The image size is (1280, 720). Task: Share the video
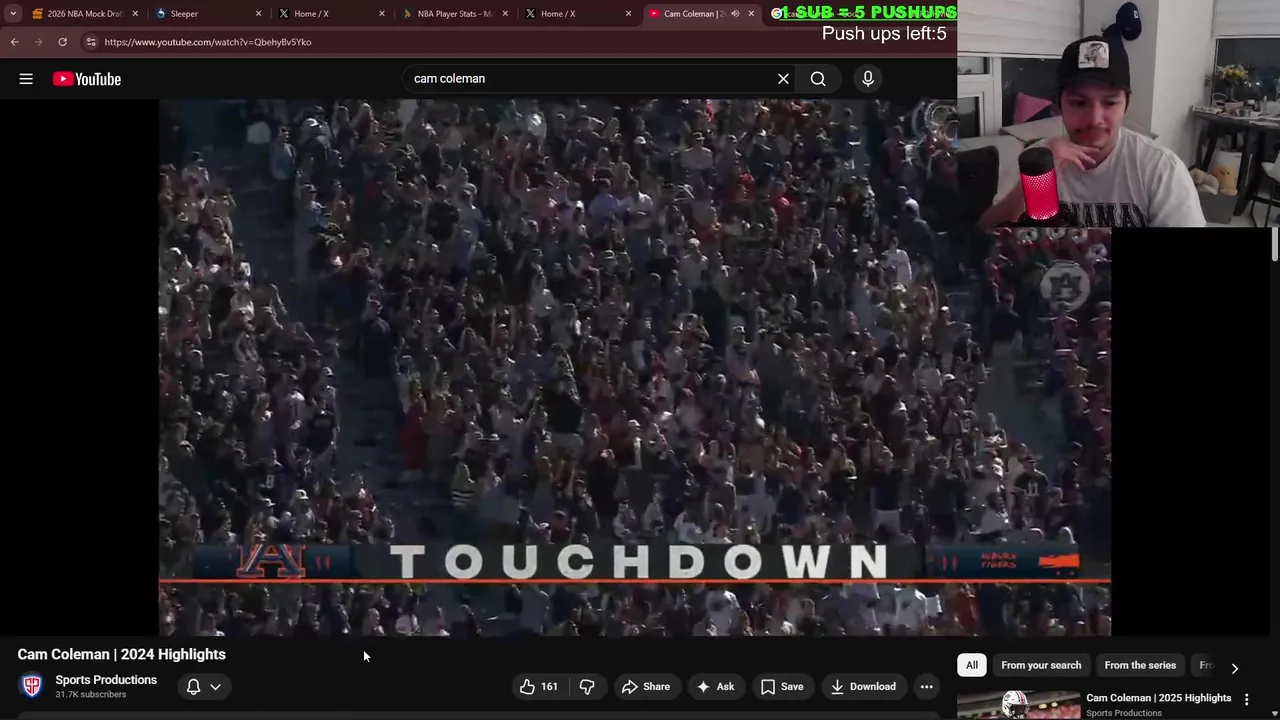[x=645, y=686]
